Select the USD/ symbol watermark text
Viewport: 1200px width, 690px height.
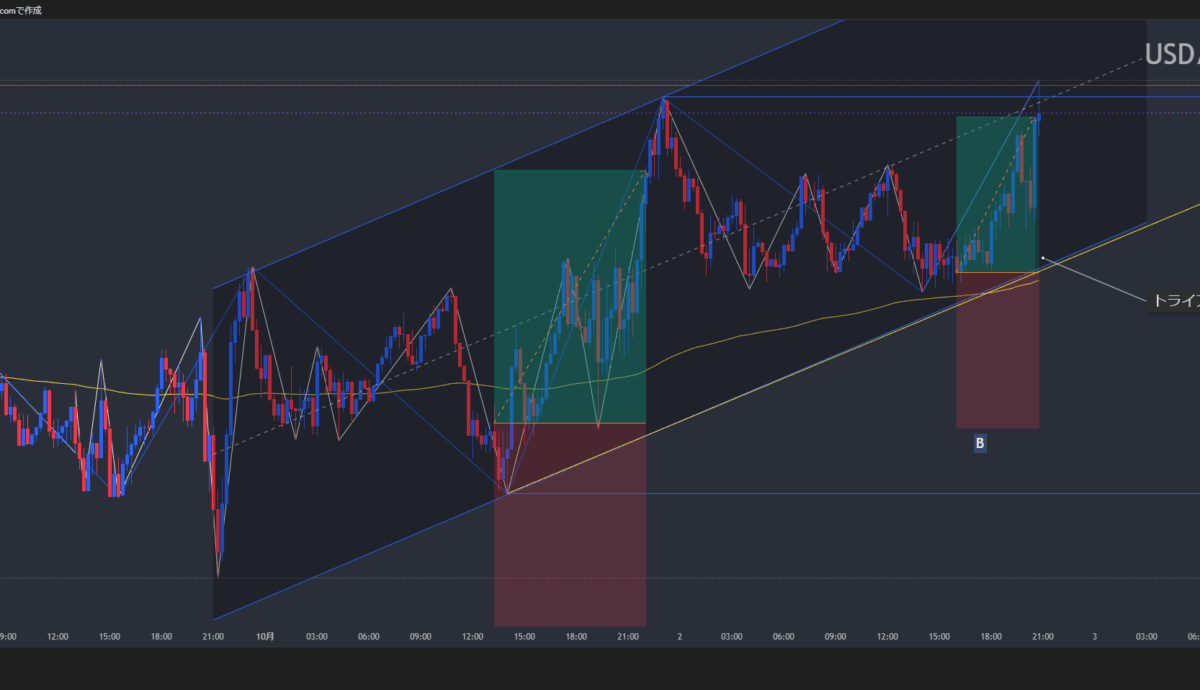(1171, 55)
